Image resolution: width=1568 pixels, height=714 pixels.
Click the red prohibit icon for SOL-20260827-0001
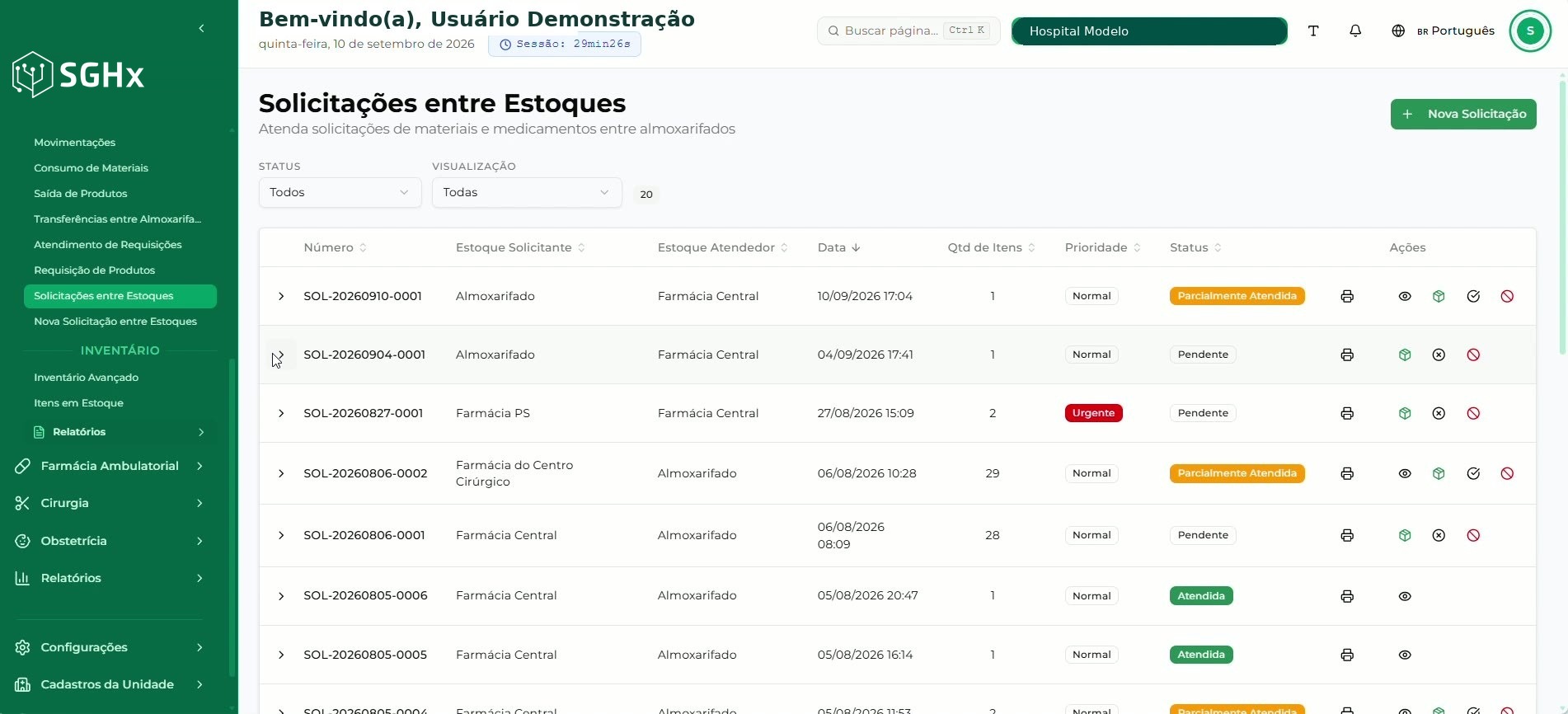pos(1473,413)
